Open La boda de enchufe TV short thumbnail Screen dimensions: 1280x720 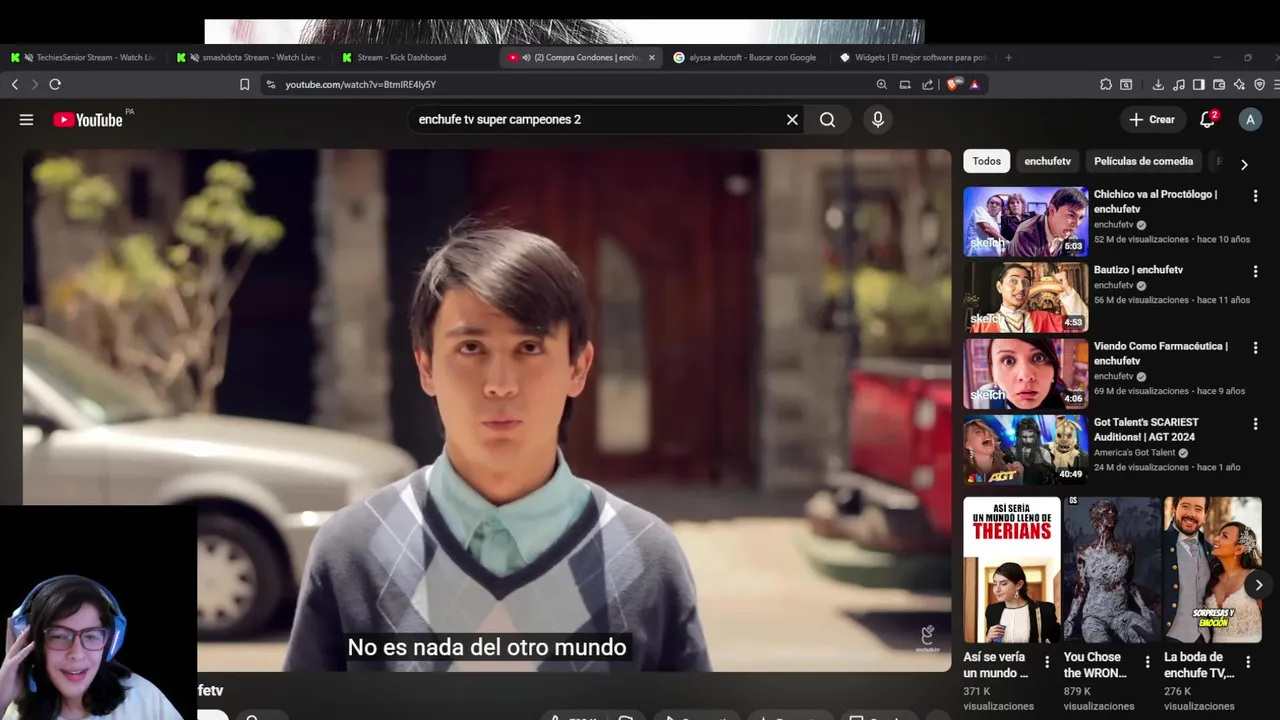pos(1212,570)
